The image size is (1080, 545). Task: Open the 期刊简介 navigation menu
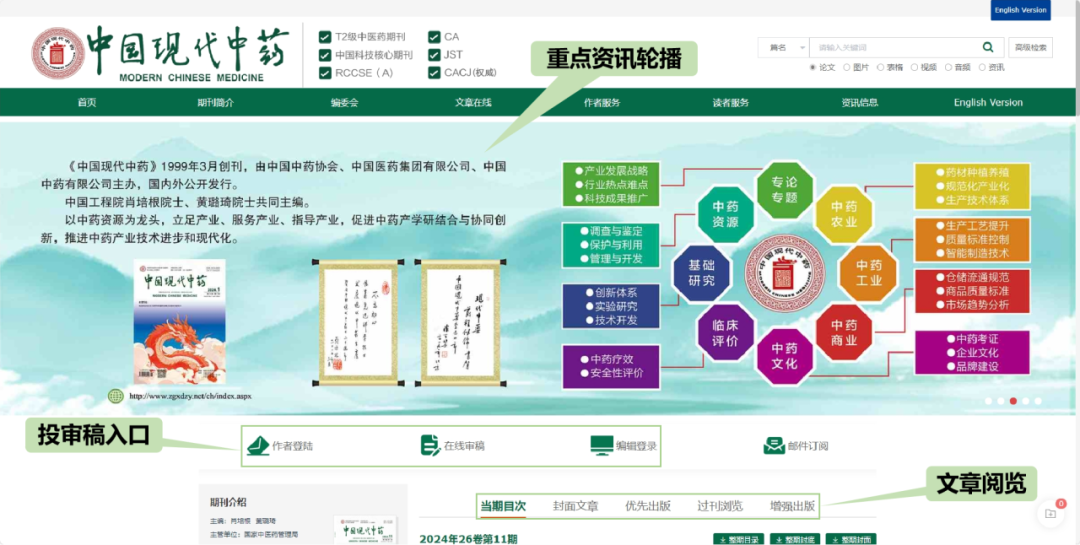(x=216, y=103)
